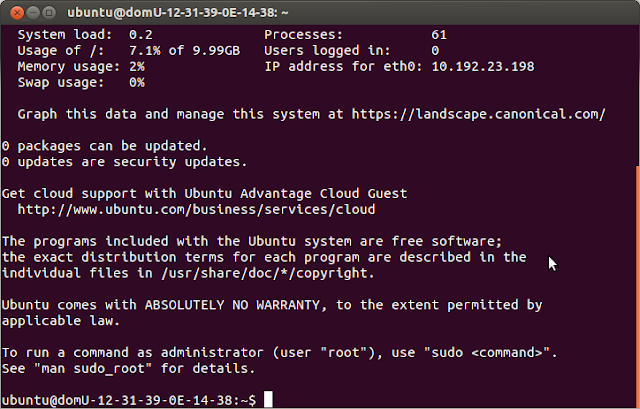The width and height of the screenshot is (640, 409).
Task: Click the cursor block at the prompt
Action: click(268, 400)
